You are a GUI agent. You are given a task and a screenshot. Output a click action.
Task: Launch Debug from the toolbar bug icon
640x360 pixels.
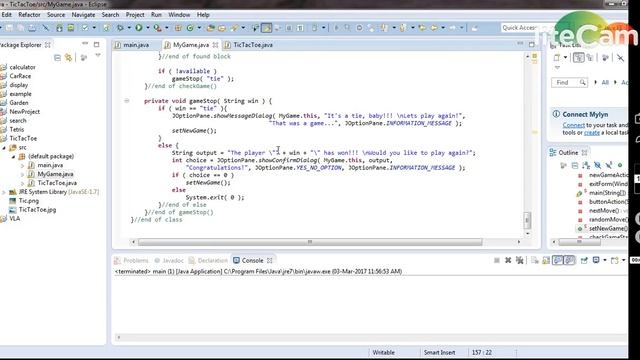120,28
